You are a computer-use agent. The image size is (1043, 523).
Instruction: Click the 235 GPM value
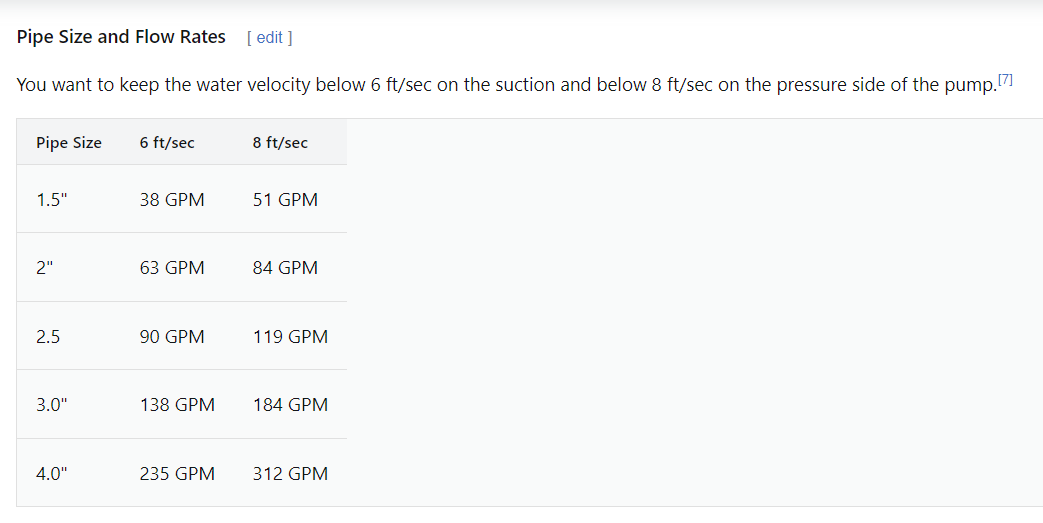pos(177,473)
